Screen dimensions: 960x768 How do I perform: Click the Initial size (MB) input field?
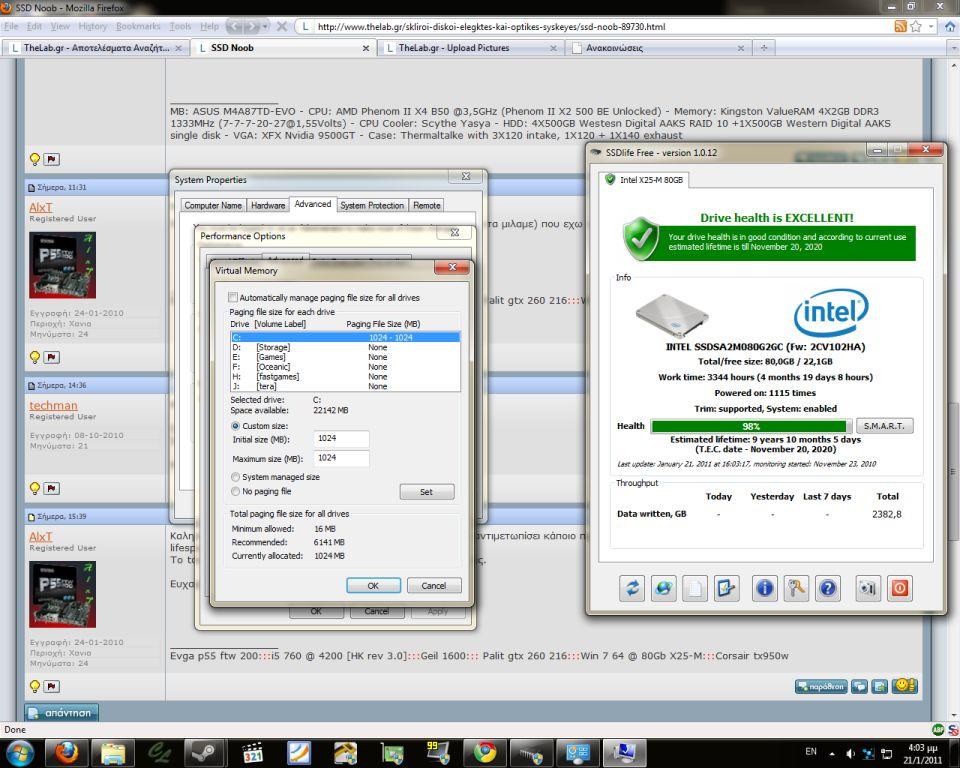(x=342, y=439)
